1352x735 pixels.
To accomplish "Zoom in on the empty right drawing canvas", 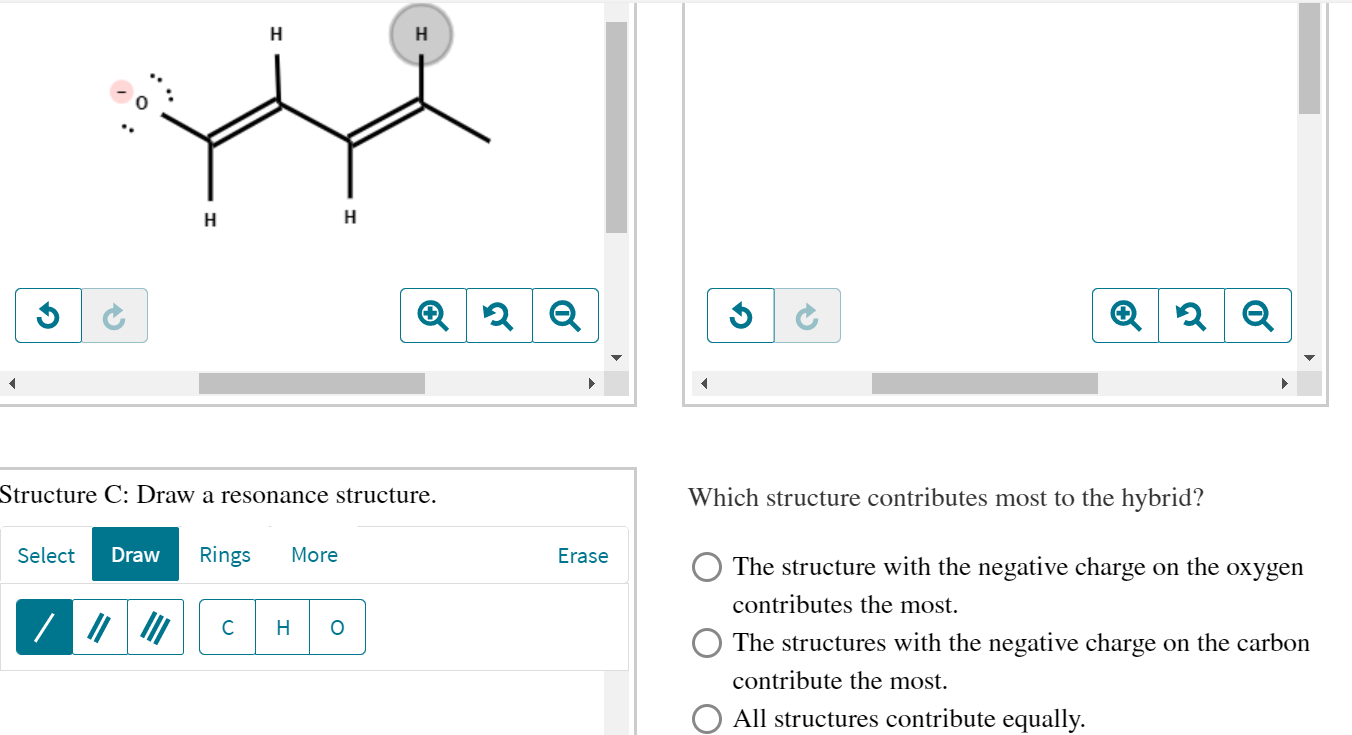I will 1125,315.
